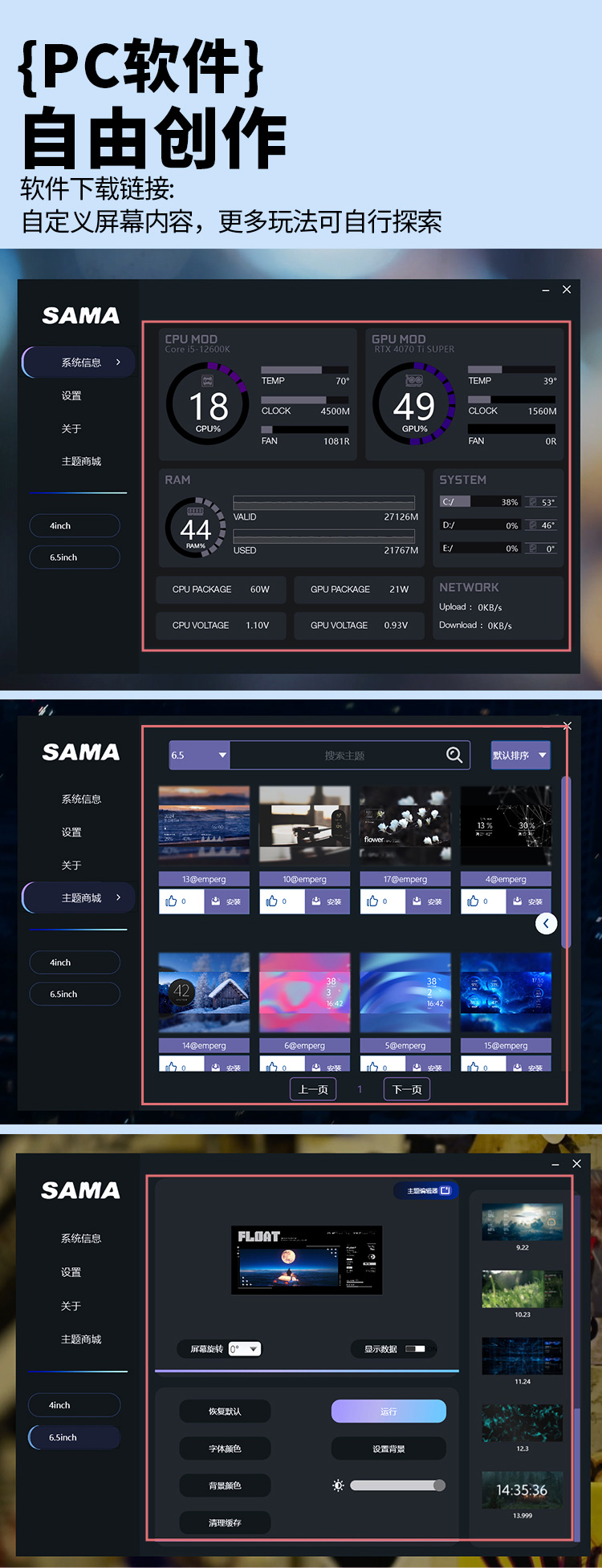Install the 4@emperg theme
602x1568 pixels.
click(528, 901)
